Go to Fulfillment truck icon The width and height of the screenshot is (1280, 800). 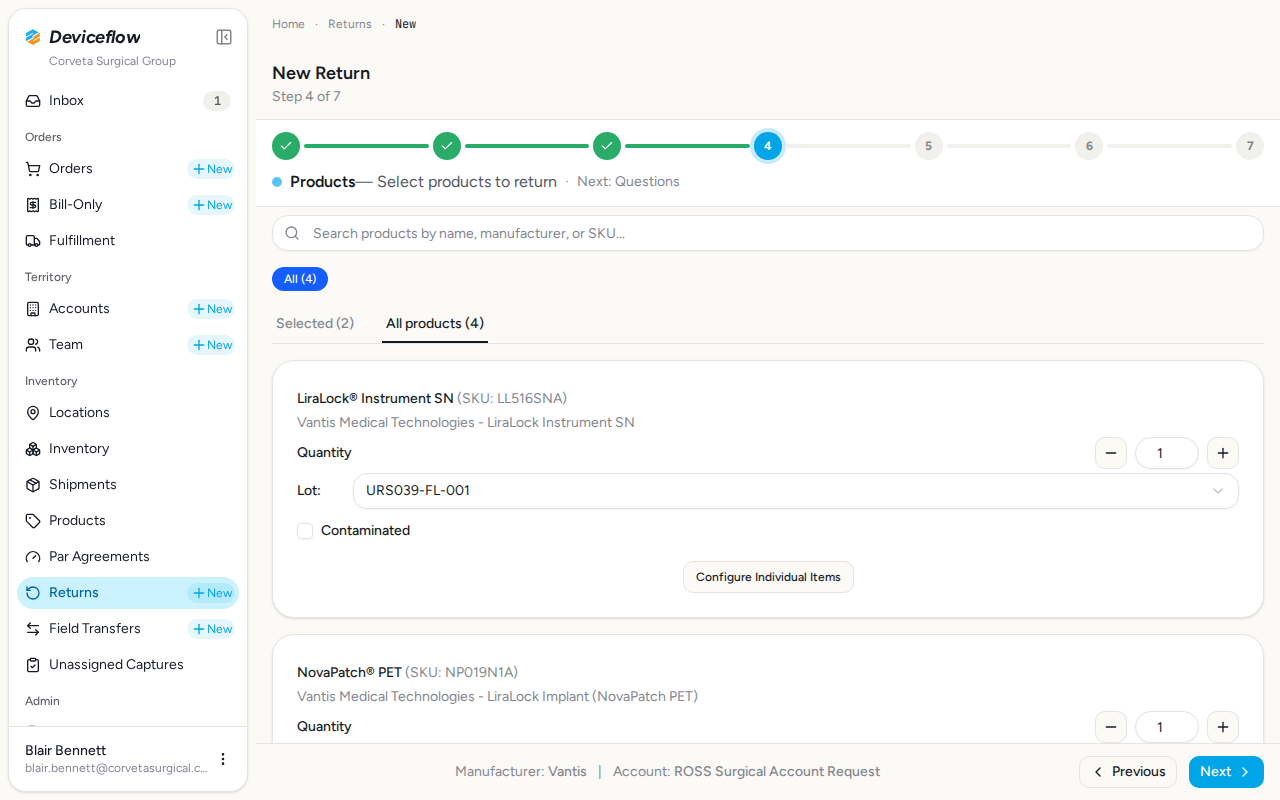(x=33, y=241)
